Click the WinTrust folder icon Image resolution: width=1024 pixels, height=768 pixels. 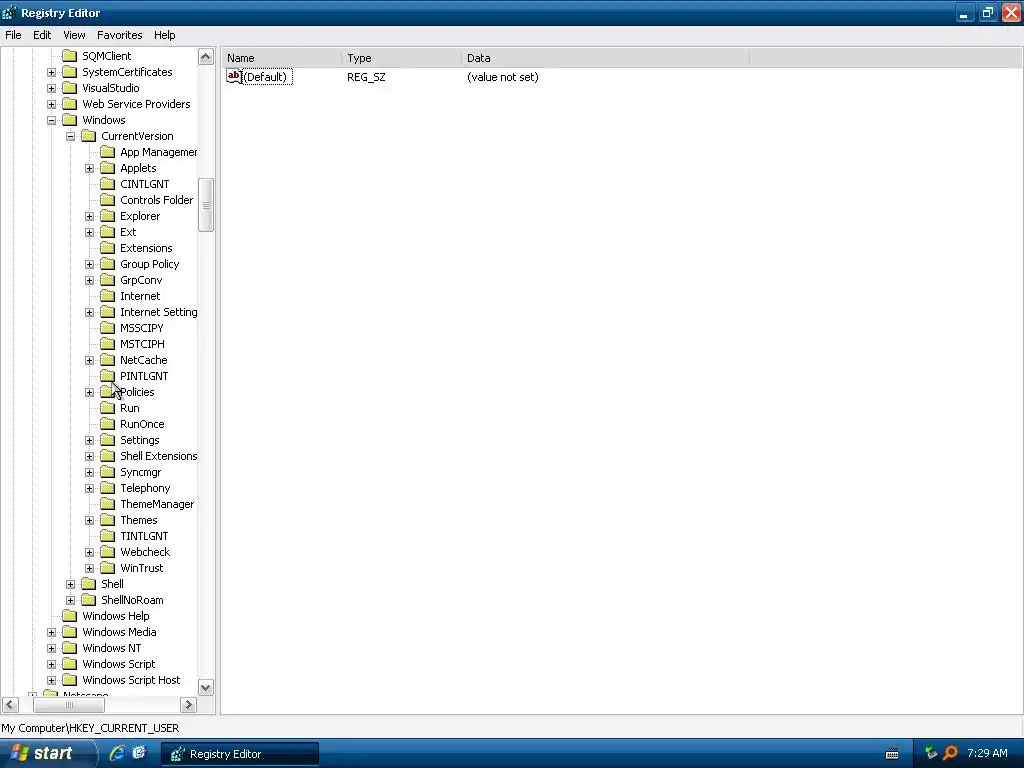[x=108, y=568]
